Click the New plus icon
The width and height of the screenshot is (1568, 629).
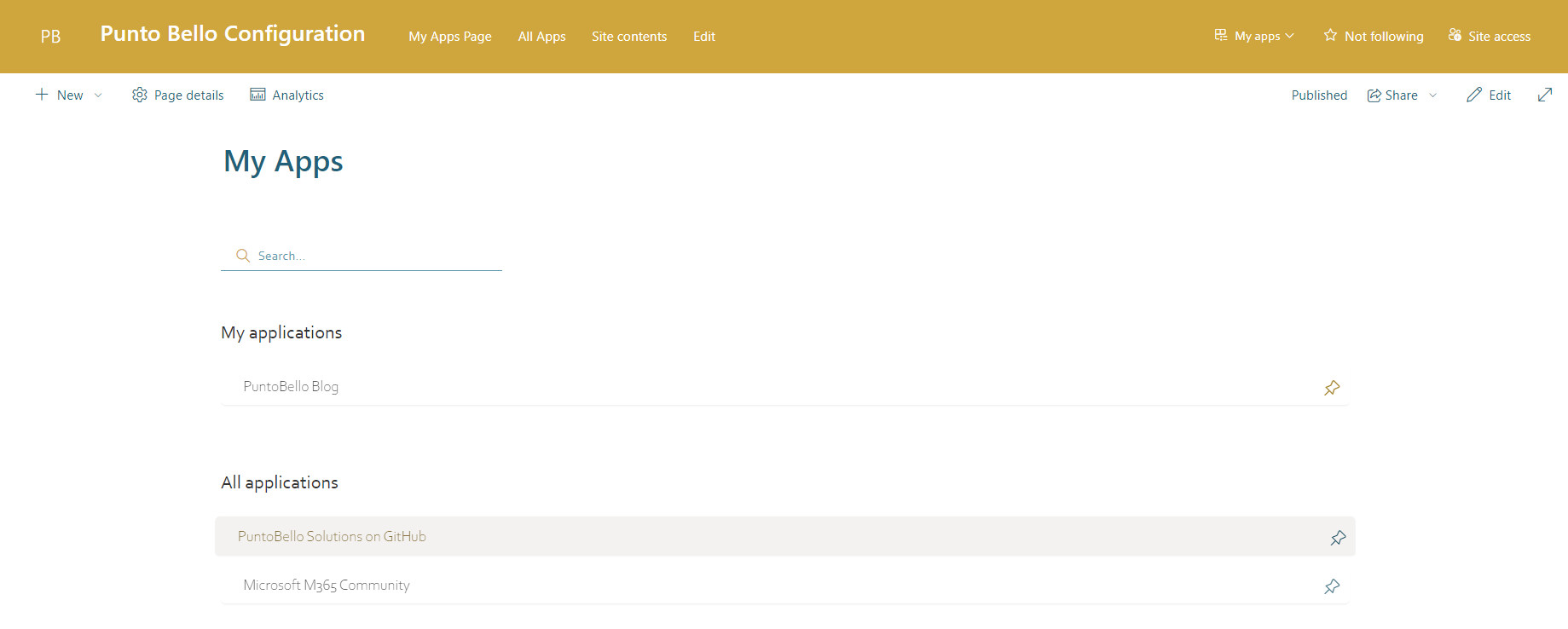[x=41, y=95]
